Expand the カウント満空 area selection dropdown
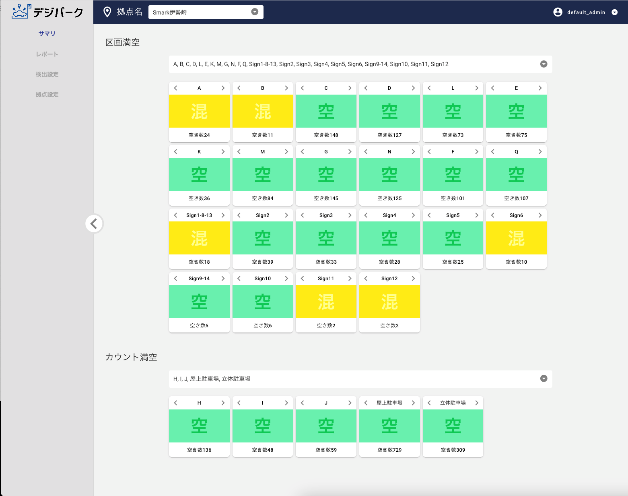 543,379
